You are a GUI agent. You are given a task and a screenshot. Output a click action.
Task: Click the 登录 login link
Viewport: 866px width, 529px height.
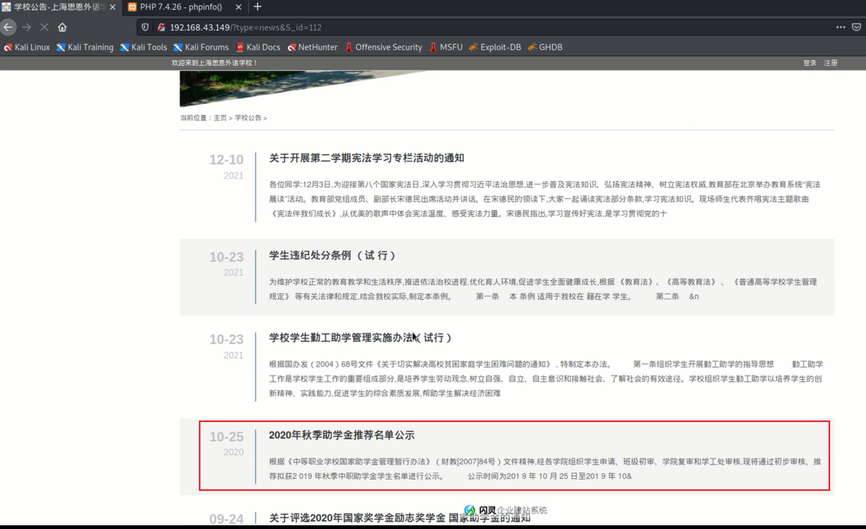(810, 63)
